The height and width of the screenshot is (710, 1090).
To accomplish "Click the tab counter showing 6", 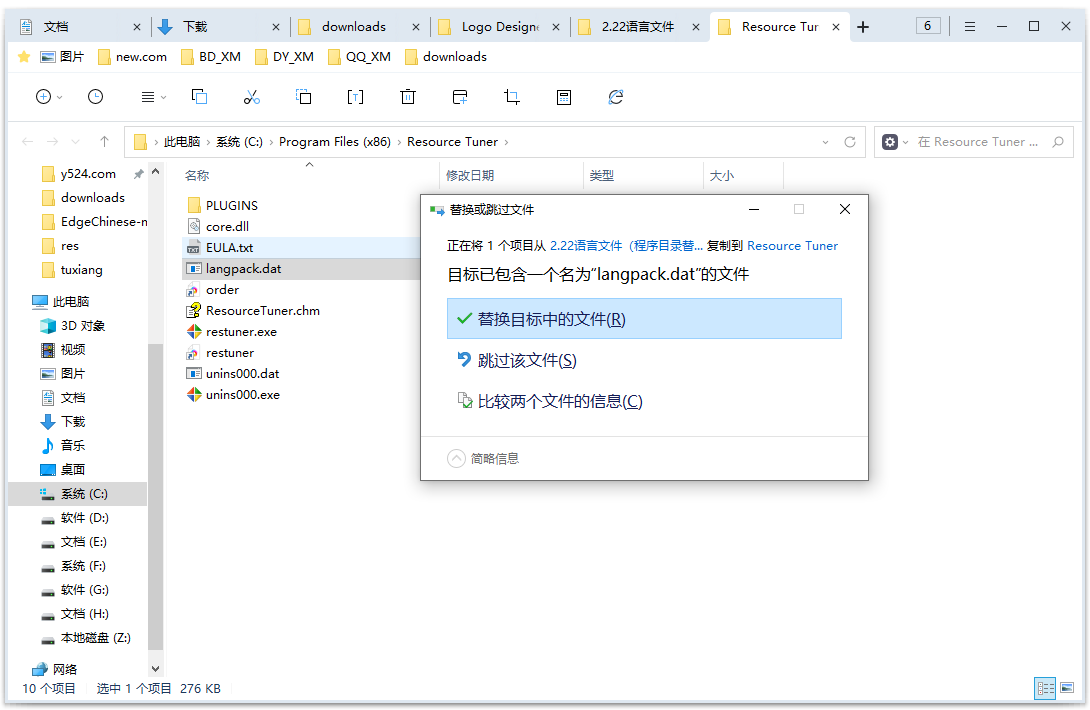I will click(x=928, y=26).
